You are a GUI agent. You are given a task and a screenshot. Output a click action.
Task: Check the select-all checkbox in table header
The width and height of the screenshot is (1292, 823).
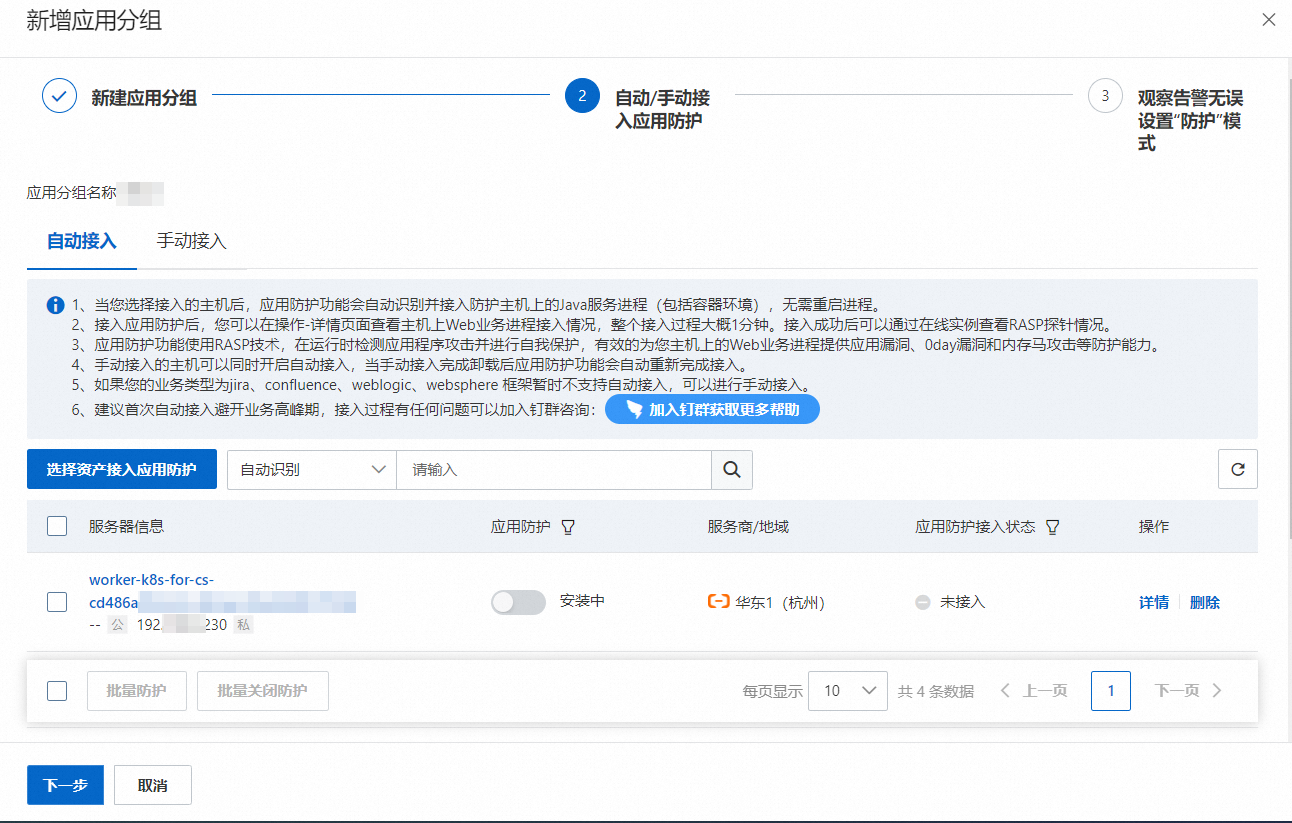[57, 526]
